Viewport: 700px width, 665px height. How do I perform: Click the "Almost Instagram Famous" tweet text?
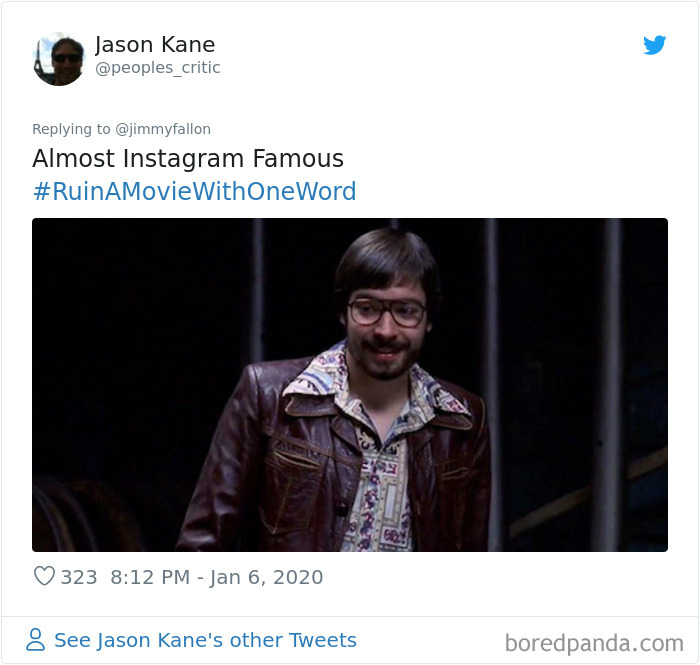pos(188,158)
